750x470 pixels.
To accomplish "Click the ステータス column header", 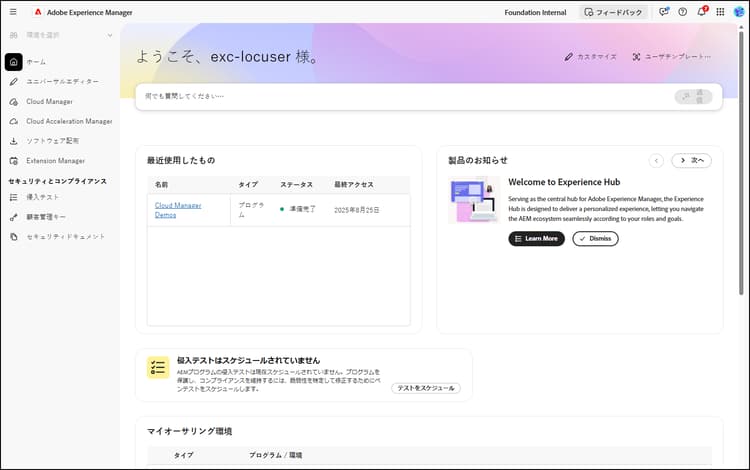I will point(297,185).
